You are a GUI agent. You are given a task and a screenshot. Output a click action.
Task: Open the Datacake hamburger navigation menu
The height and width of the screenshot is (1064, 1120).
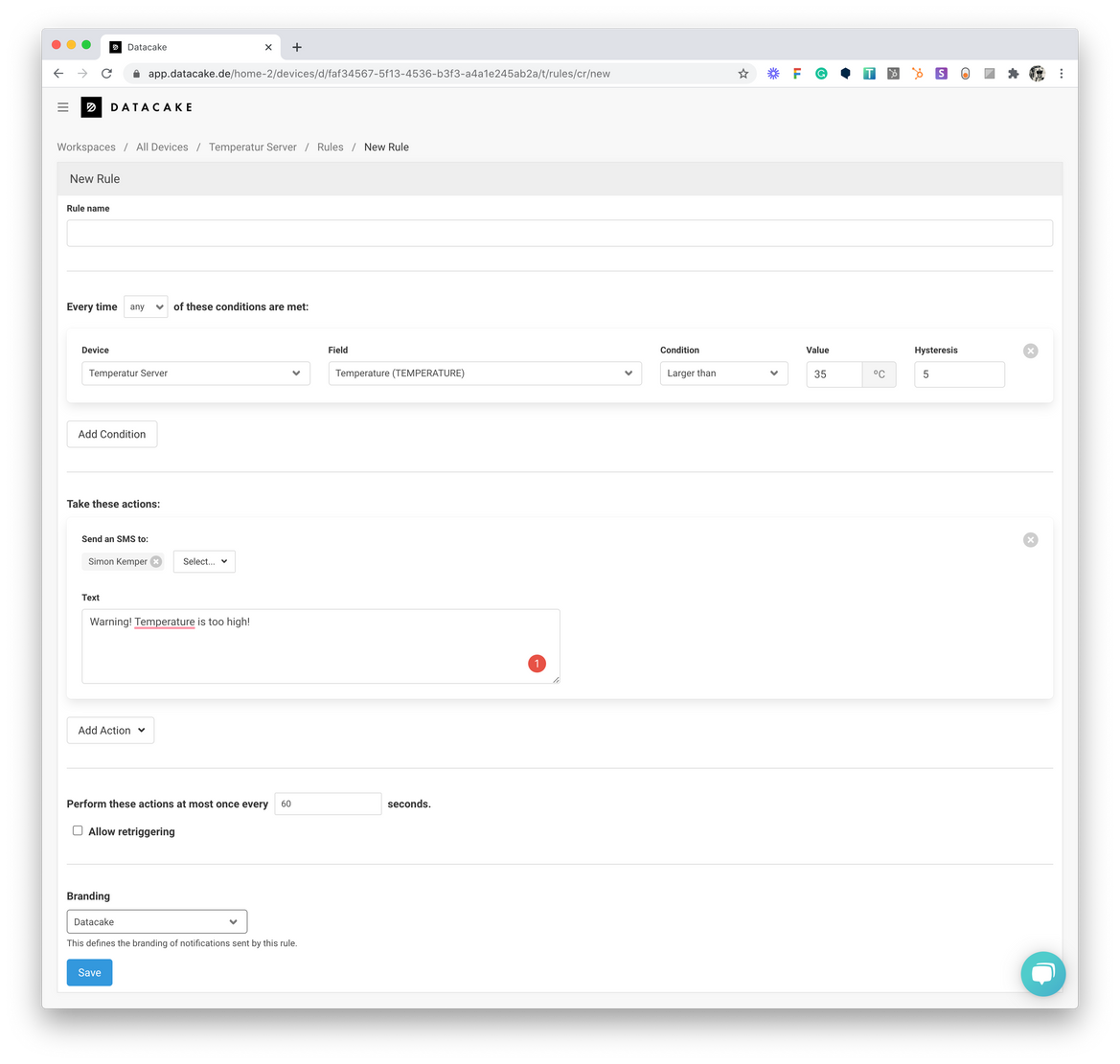[x=62, y=107]
